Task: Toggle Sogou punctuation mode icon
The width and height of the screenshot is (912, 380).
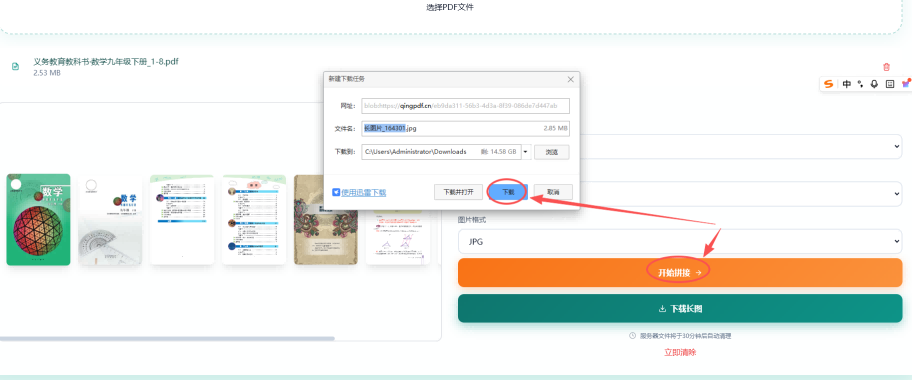Action: pyautogui.click(x=861, y=84)
